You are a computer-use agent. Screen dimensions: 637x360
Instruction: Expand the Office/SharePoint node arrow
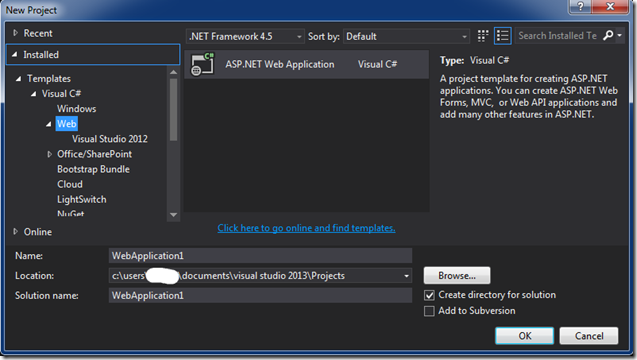49,154
